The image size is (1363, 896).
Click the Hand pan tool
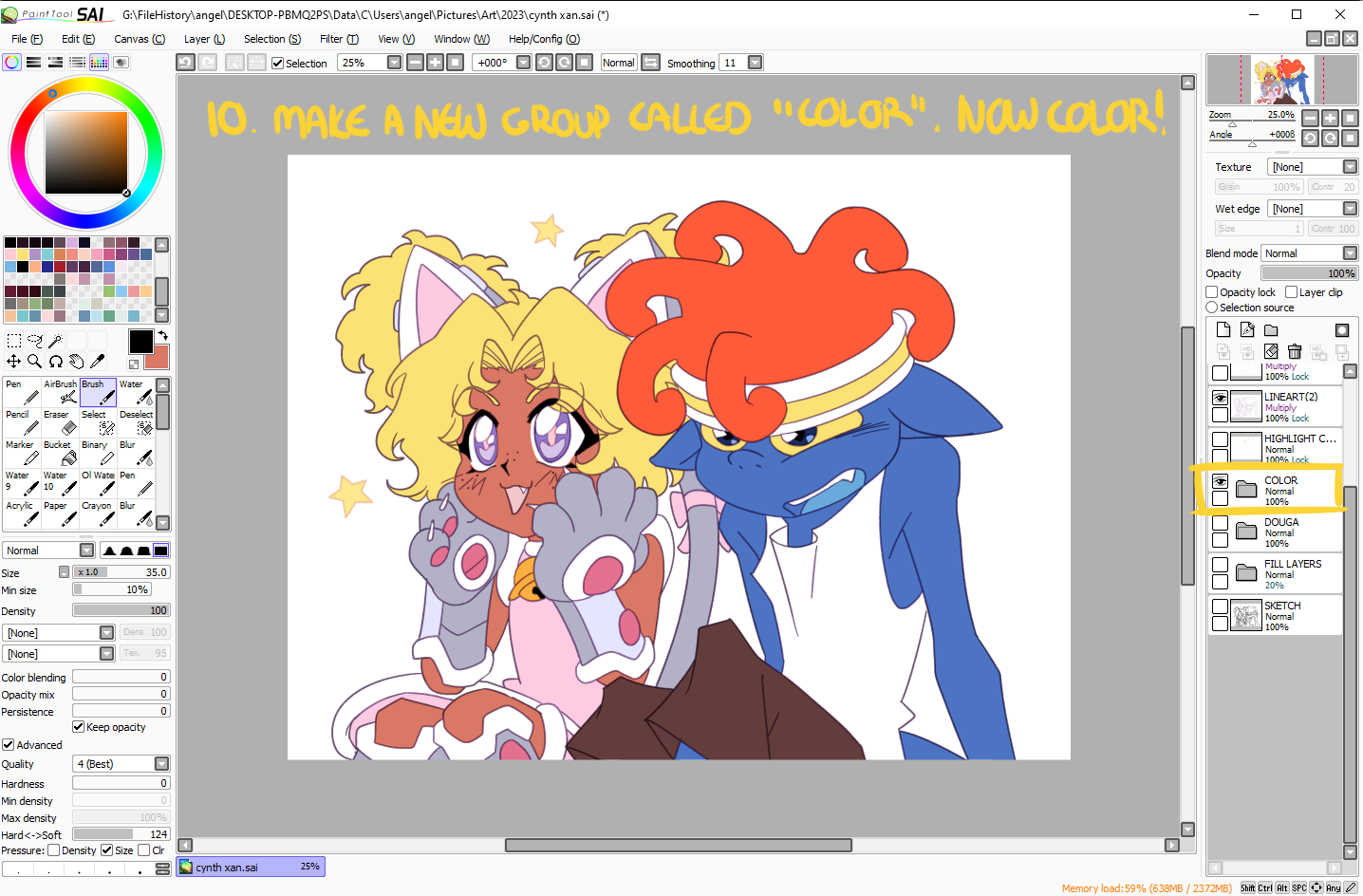[76, 362]
